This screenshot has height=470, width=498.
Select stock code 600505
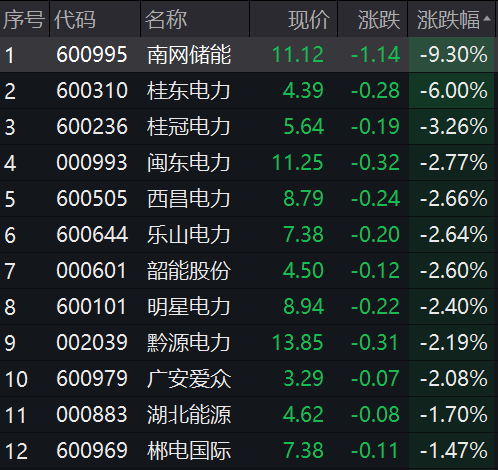point(92,198)
